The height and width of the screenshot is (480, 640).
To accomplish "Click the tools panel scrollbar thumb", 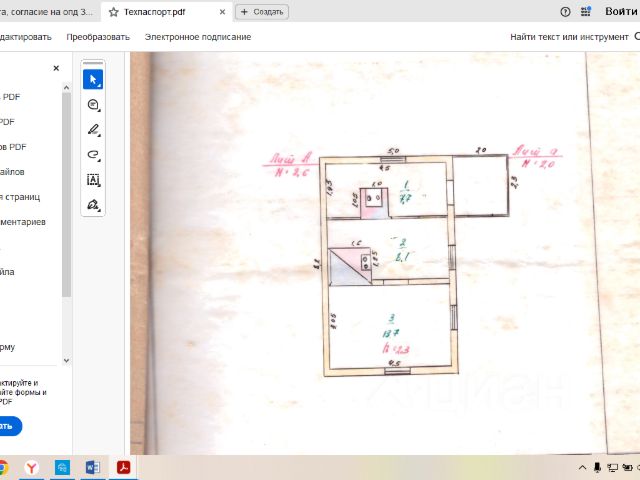I will (66, 195).
